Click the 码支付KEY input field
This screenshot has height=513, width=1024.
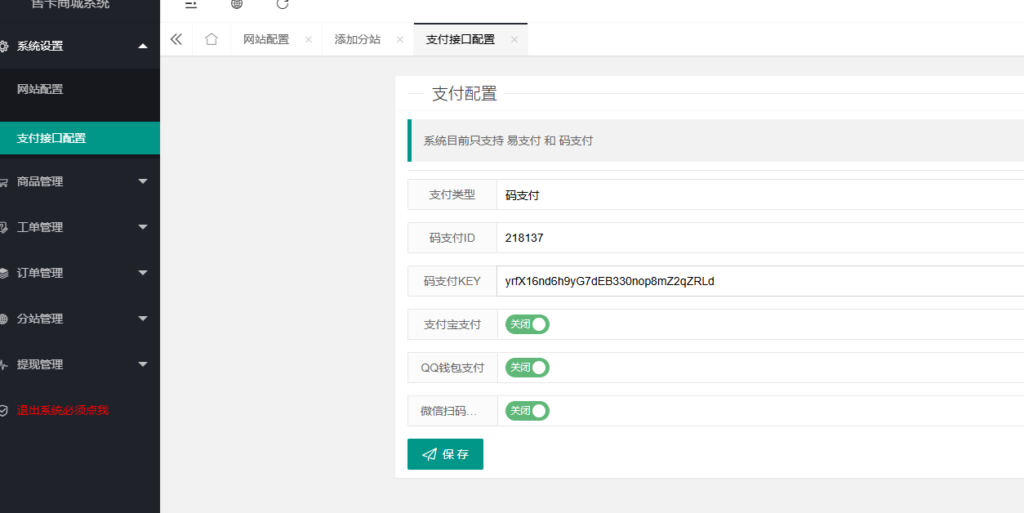760,281
